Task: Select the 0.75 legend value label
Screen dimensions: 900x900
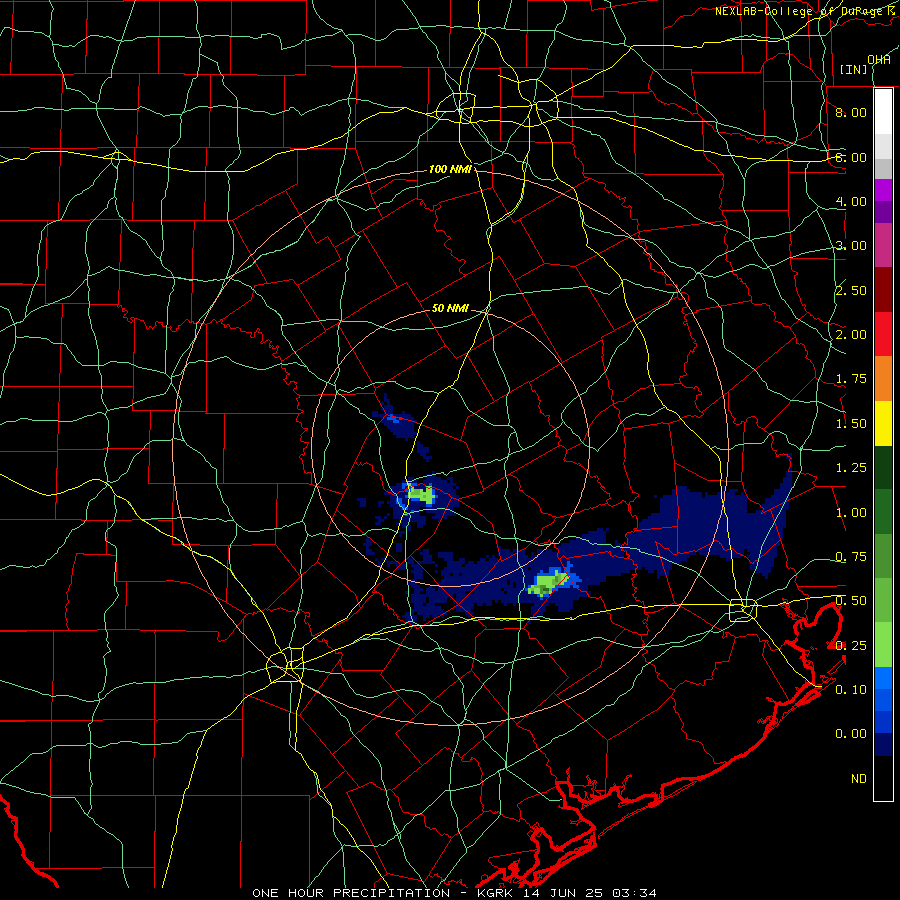Action: click(851, 557)
